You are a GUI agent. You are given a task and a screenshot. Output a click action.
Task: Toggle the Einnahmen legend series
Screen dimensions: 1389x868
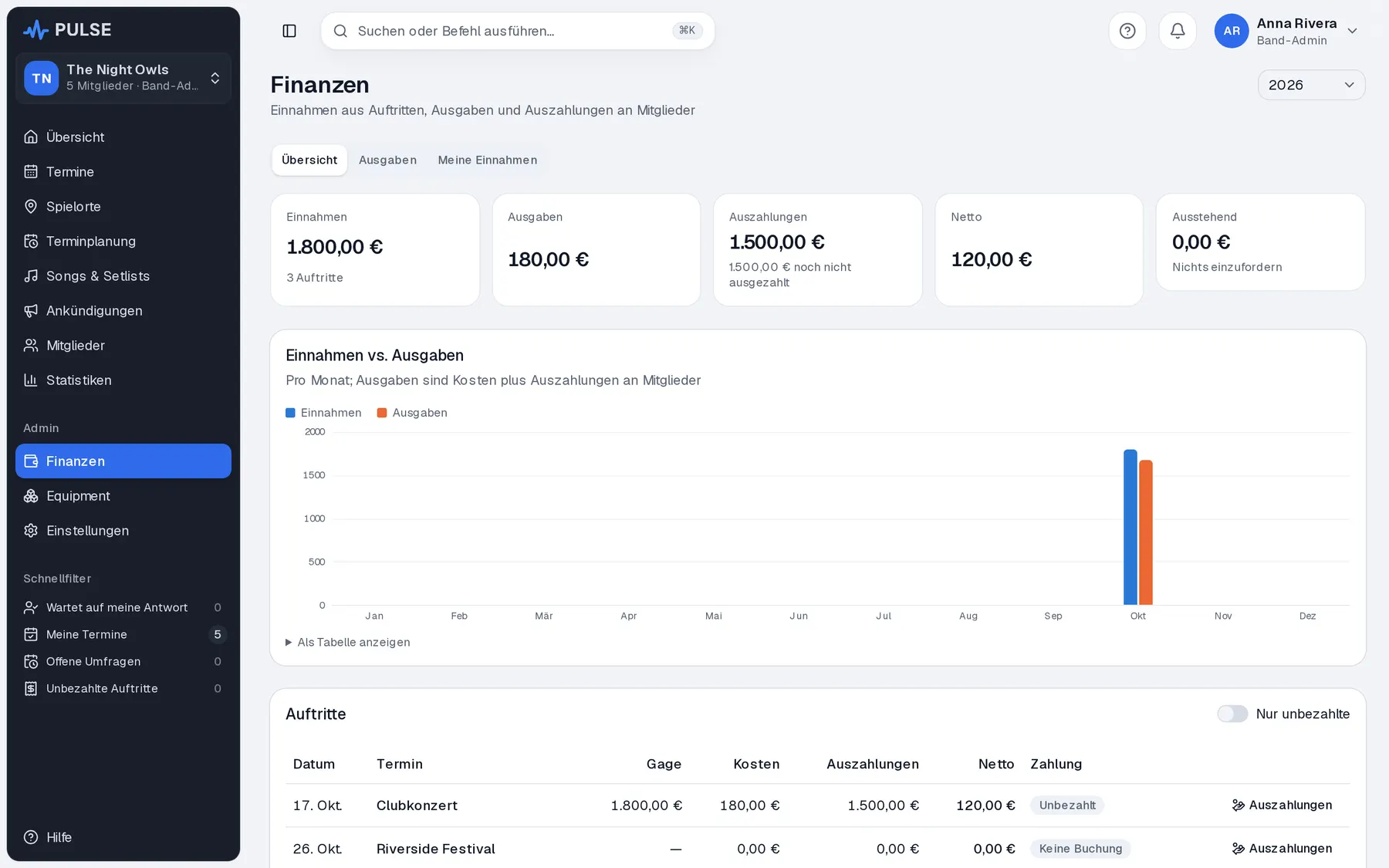coord(323,413)
